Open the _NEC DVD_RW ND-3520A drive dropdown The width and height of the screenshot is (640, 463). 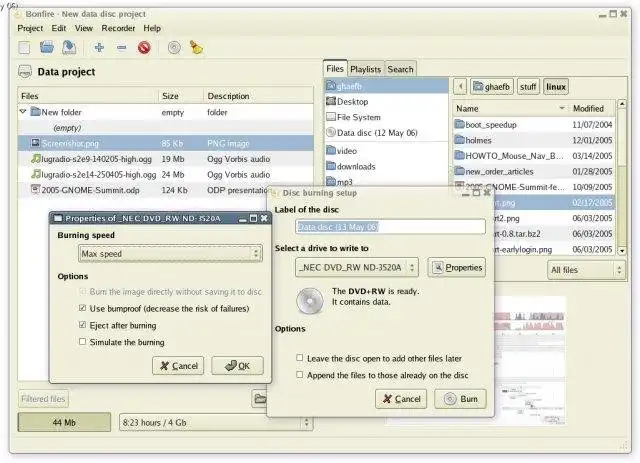point(357,267)
